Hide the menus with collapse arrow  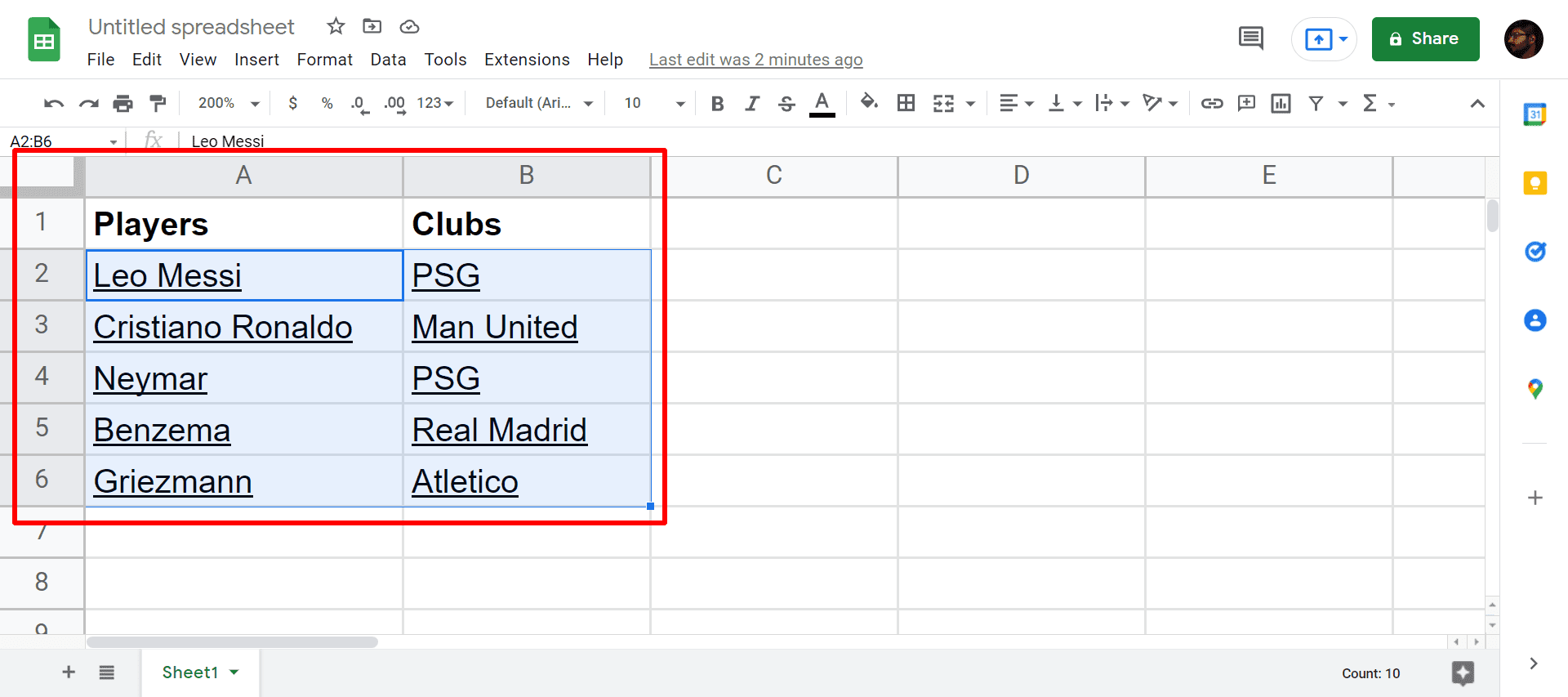(1477, 103)
